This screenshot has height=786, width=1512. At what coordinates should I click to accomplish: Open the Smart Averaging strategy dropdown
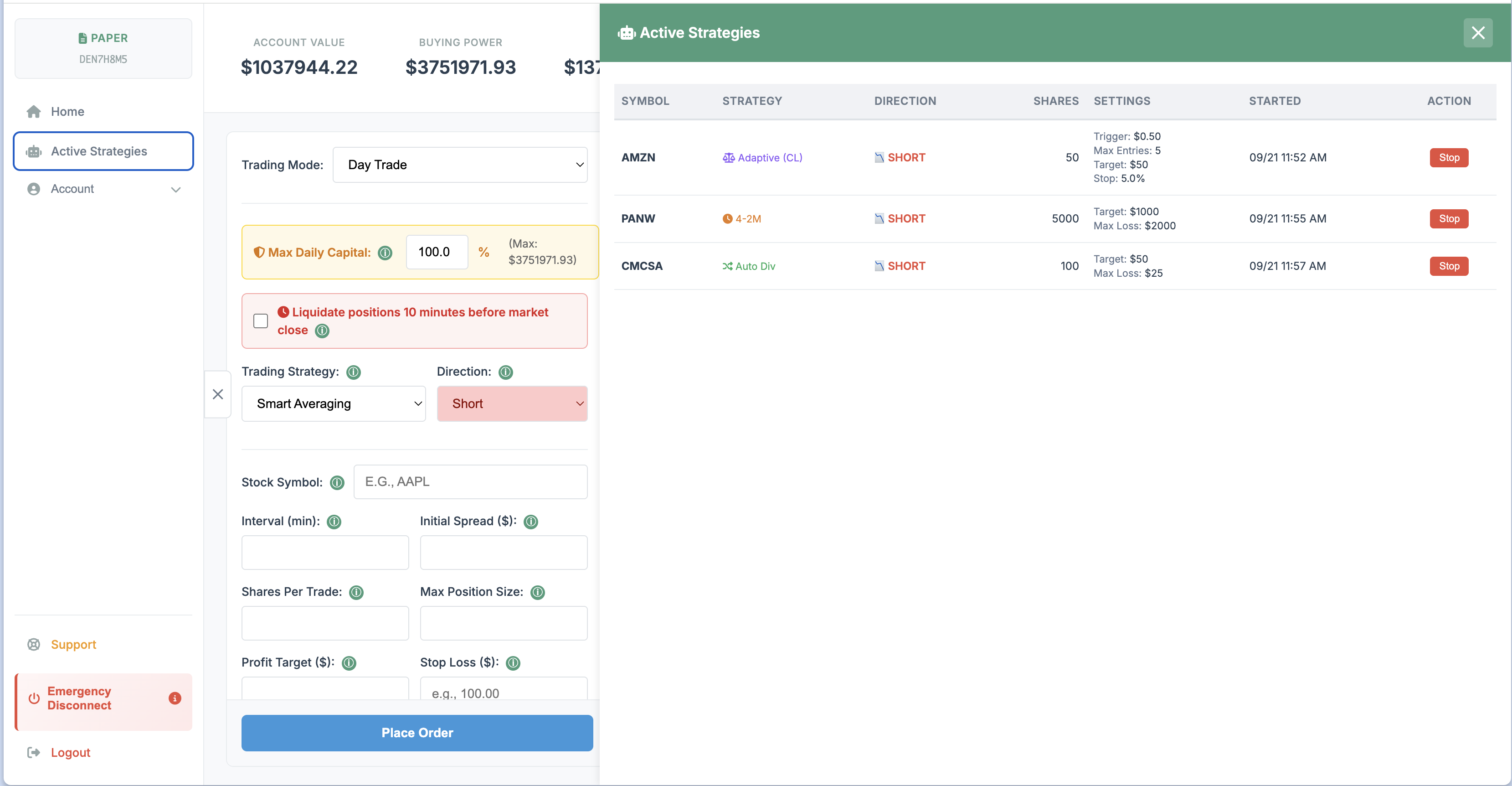pyautogui.click(x=334, y=403)
